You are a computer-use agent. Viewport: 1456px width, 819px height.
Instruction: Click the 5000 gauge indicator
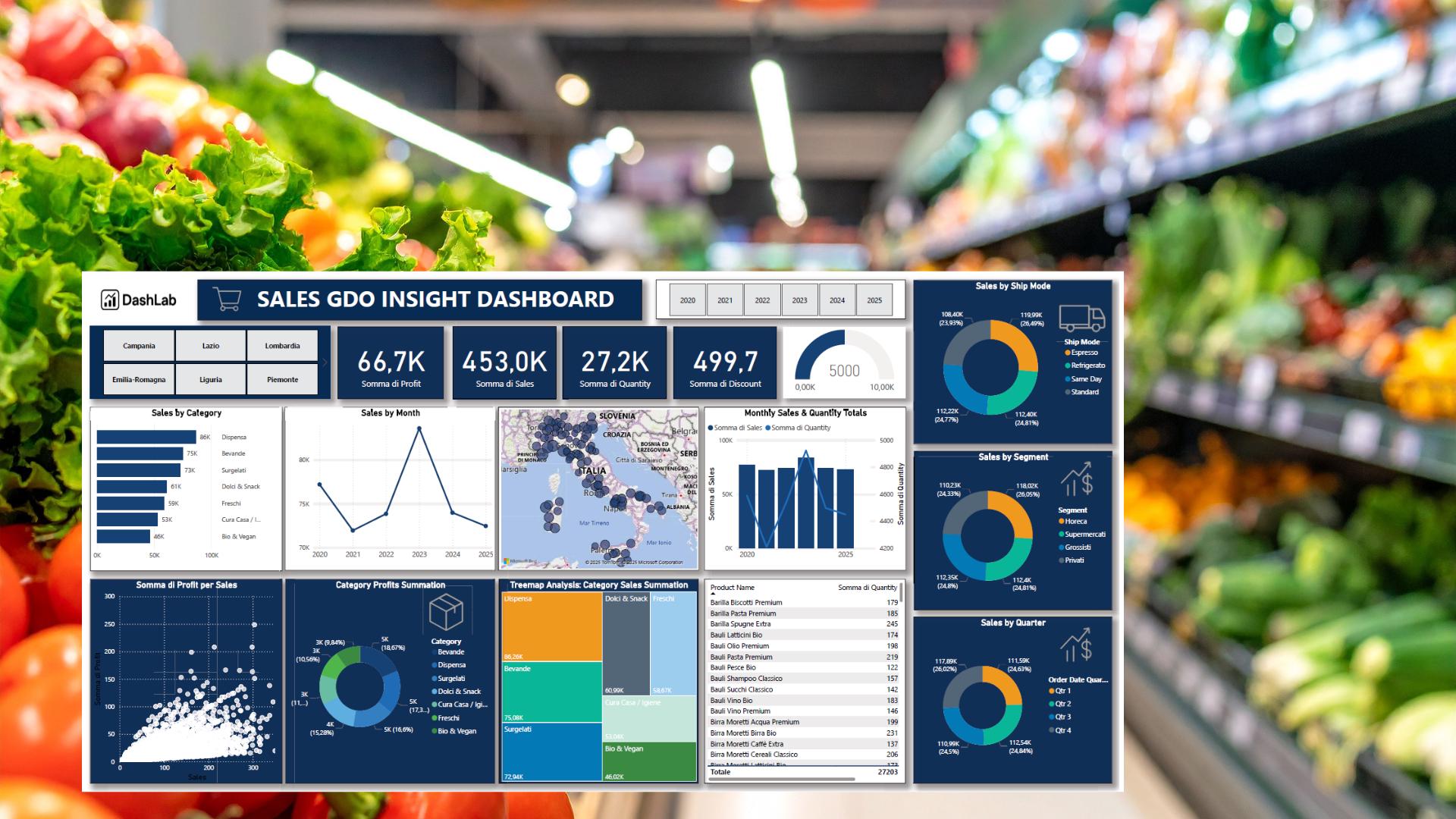[x=844, y=370]
